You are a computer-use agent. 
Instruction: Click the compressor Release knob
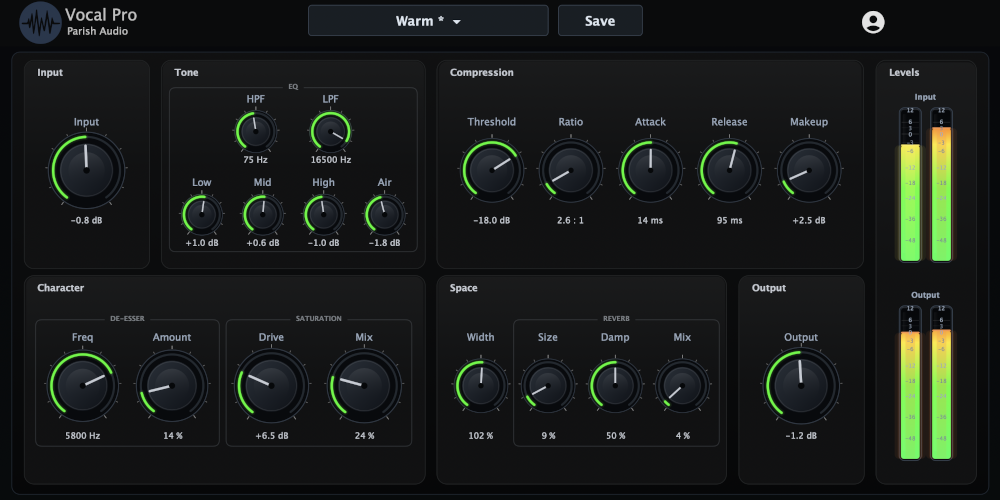click(x=729, y=170)
